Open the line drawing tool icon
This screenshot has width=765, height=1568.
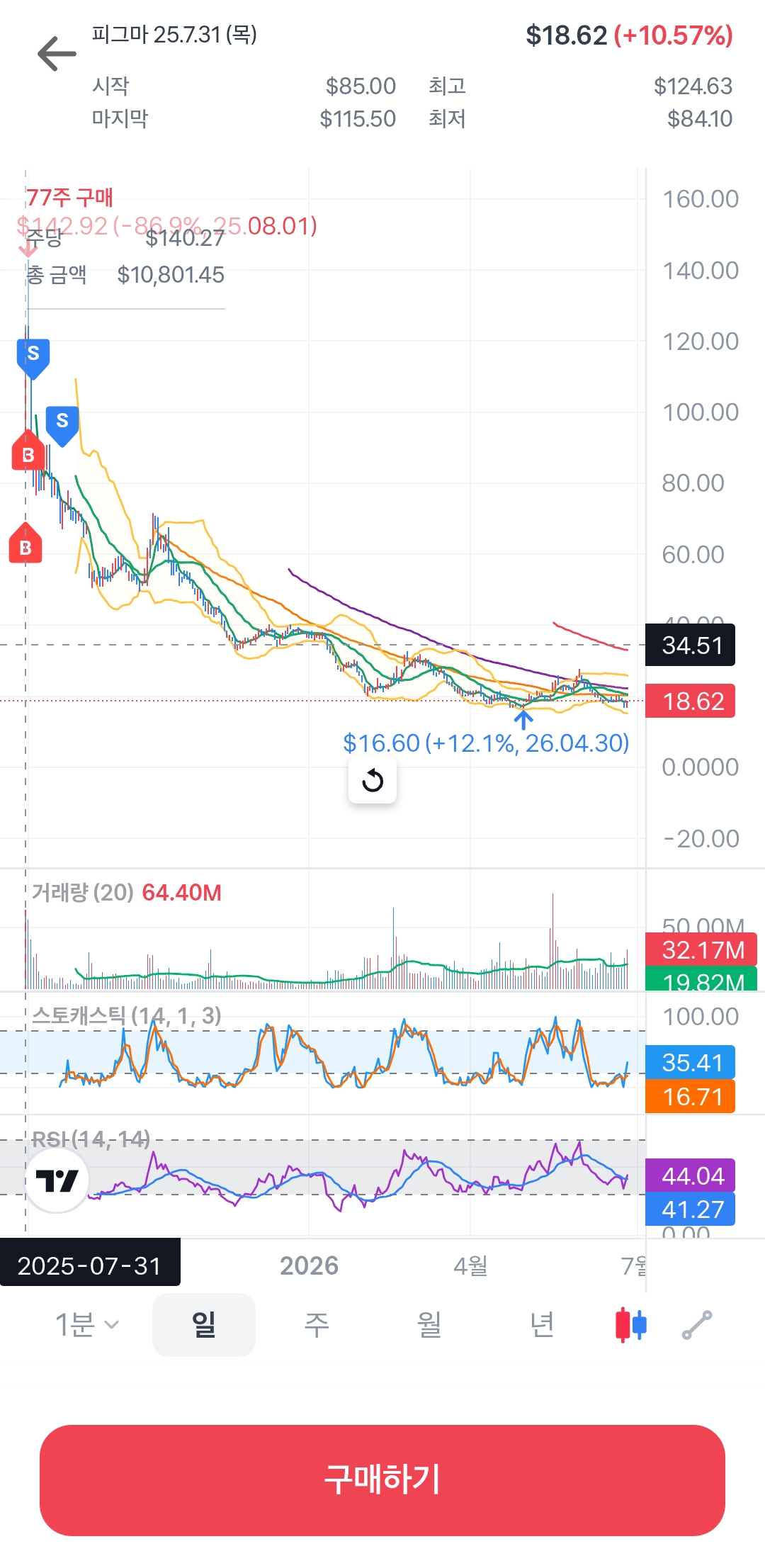(x=697, y=1325)
